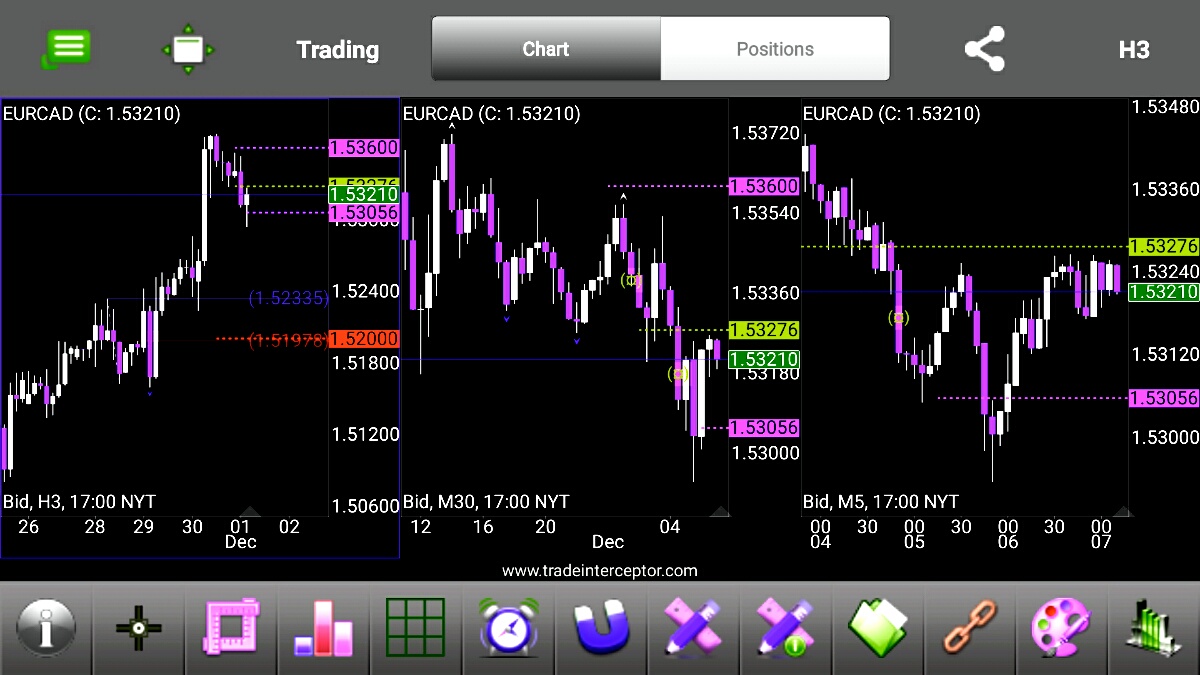Select the green 1.53210 label on M30 chart
The image size is (1200, 675).
click(x=764, y=359)
